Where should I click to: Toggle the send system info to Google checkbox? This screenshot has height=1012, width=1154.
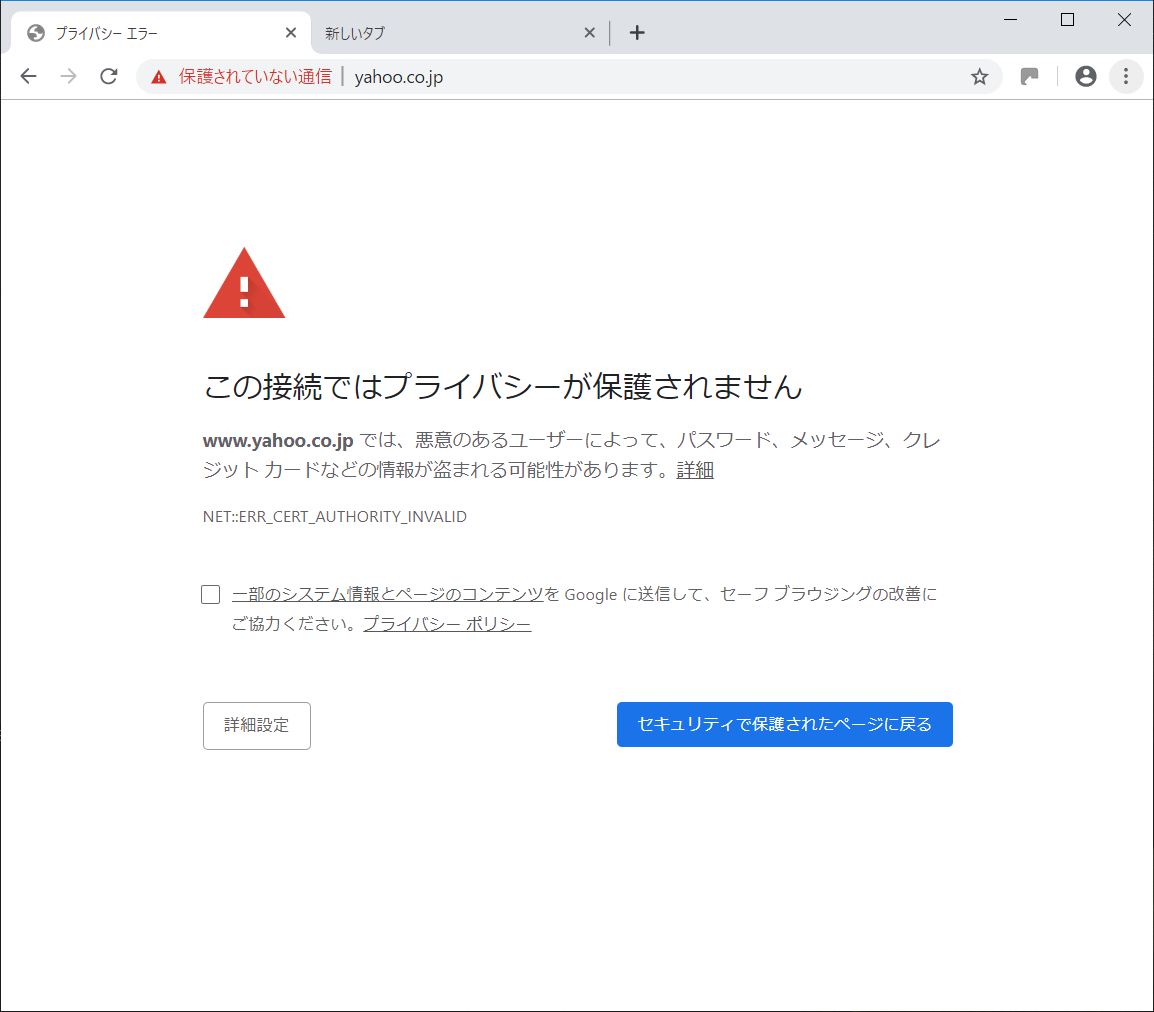point(210,595)
